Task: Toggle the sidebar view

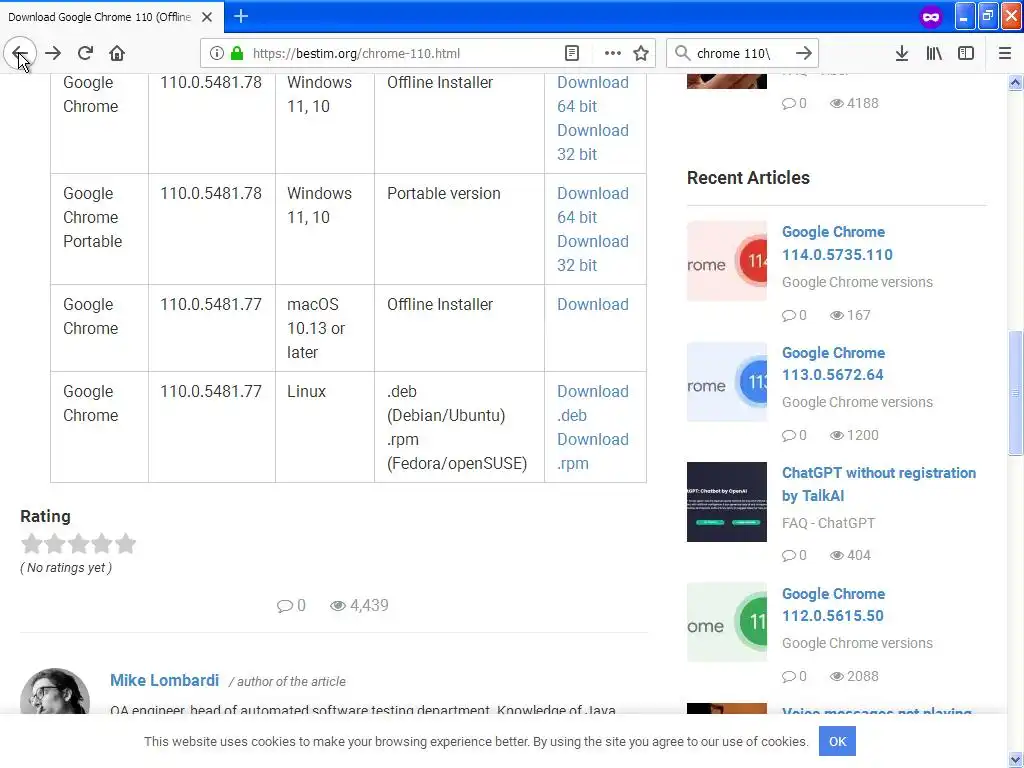Action: (965, 54)
